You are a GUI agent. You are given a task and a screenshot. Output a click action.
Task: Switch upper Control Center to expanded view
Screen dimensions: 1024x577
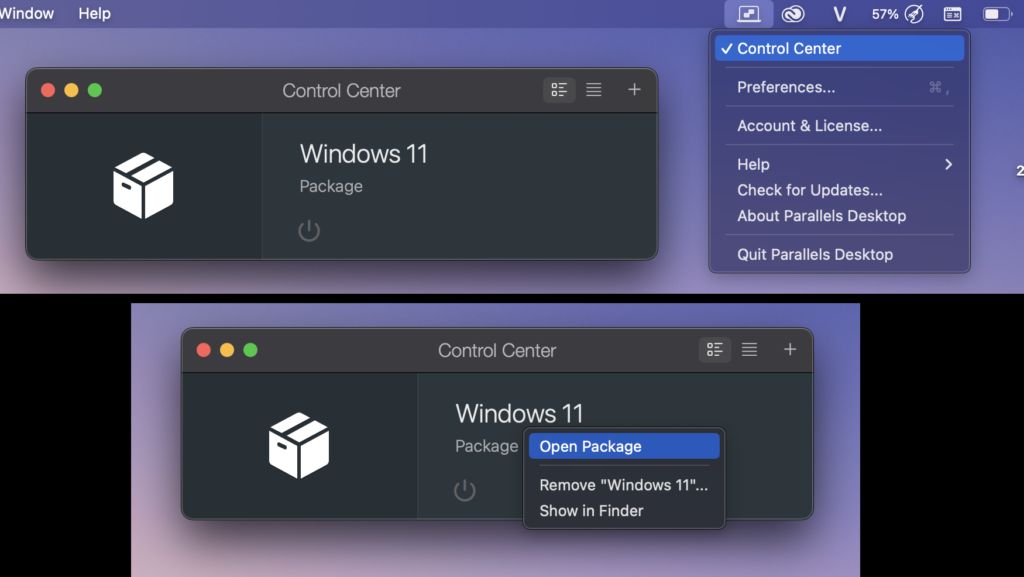click(x=559, y=89)
